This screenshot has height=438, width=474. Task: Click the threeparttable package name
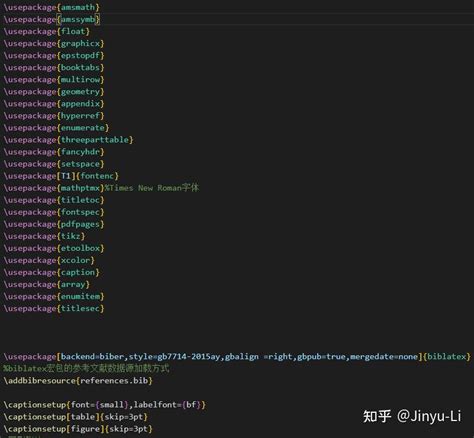pos(95,140)
